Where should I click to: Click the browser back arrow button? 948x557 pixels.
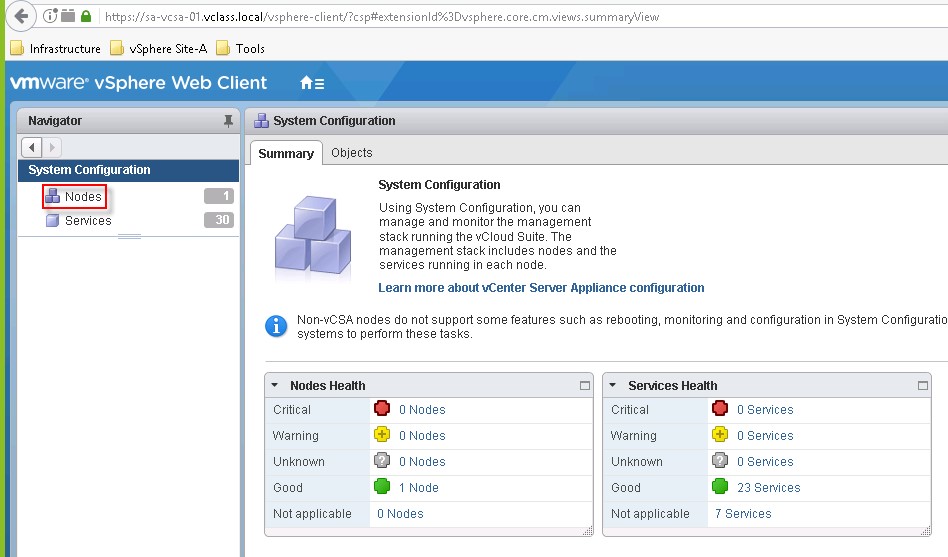(21, 16)
